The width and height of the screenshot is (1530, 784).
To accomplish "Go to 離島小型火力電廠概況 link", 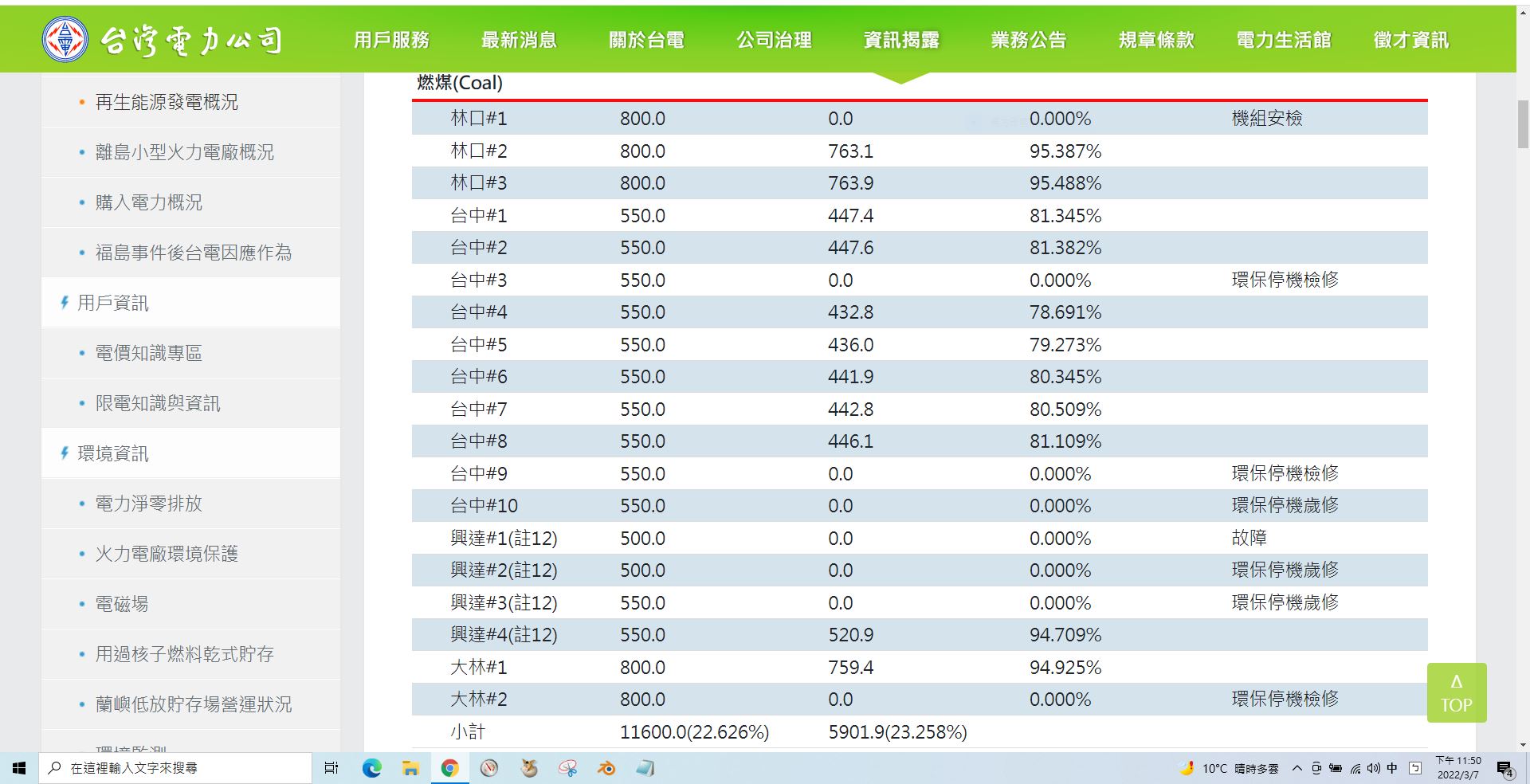I will point(184,152).
